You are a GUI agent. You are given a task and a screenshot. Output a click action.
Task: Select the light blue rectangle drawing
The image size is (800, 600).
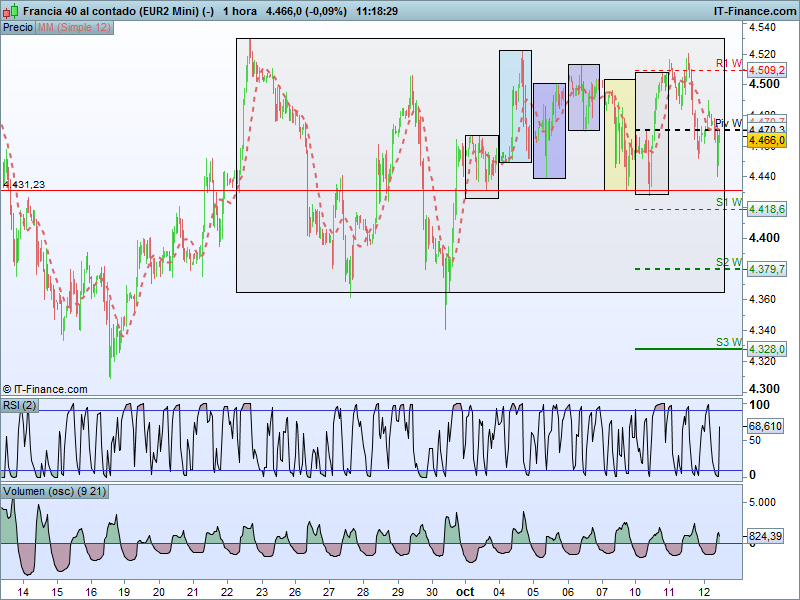[515, 106]
